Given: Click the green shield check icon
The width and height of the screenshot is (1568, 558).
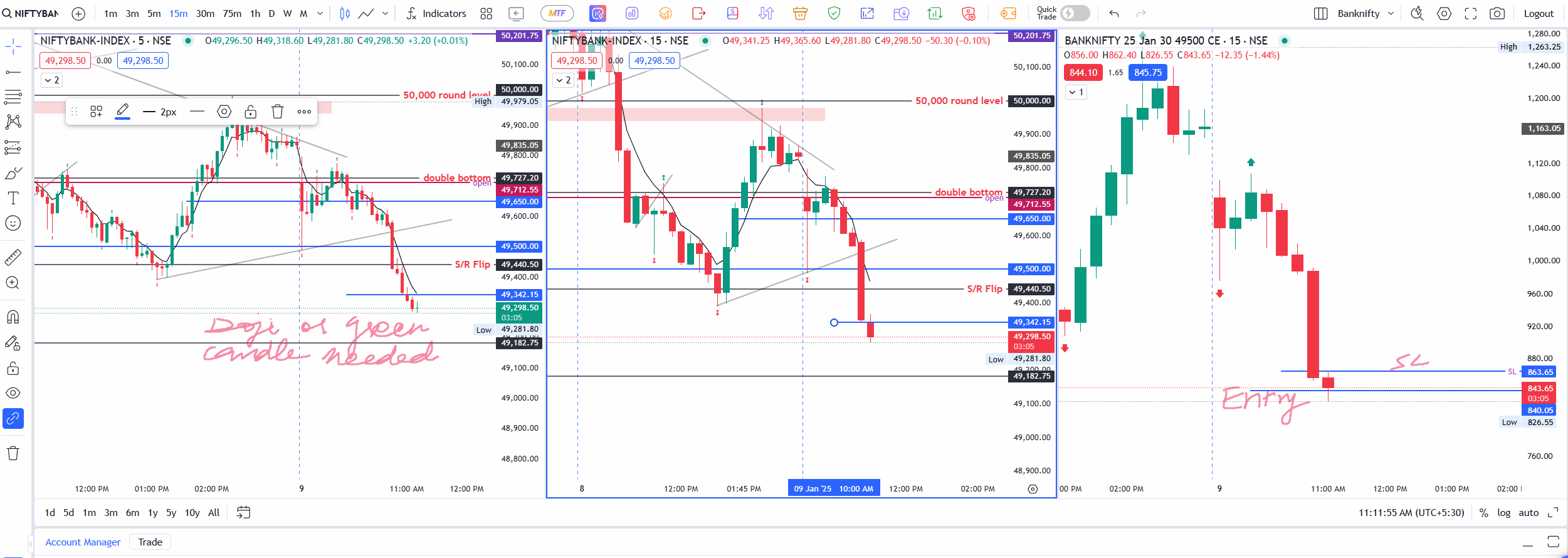Looking at the screenshot, I should coord(834,13).
